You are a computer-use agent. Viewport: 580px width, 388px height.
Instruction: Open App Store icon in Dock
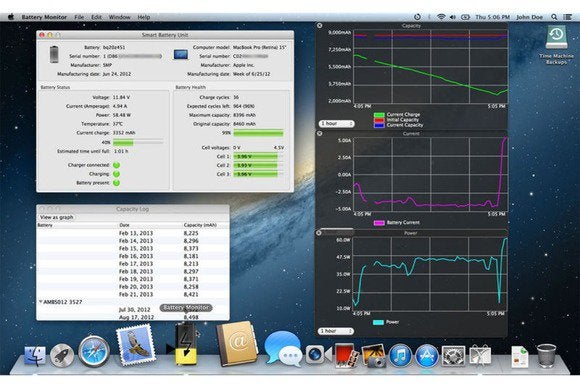(x=427, y=355)
